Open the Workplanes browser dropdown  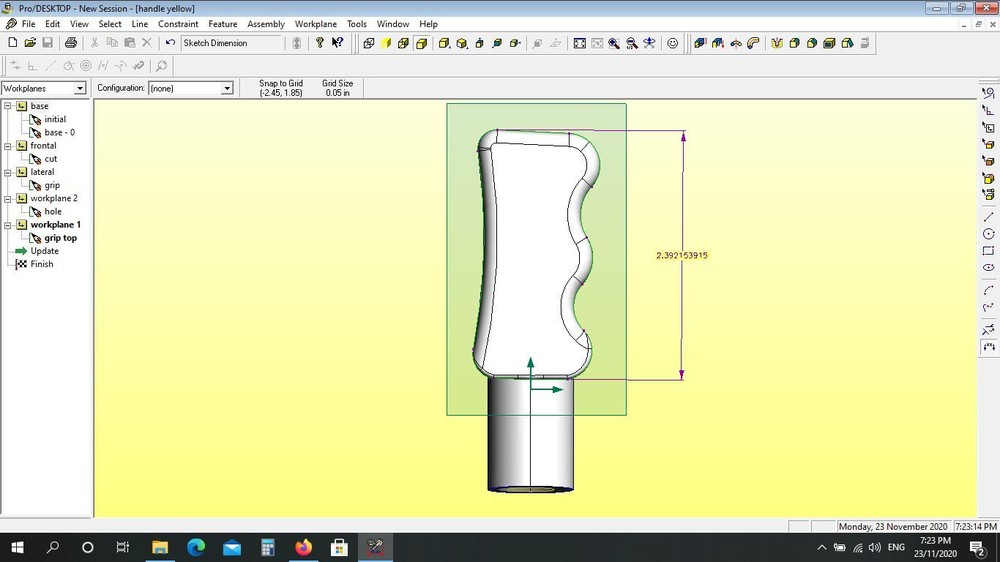point(80,89)
